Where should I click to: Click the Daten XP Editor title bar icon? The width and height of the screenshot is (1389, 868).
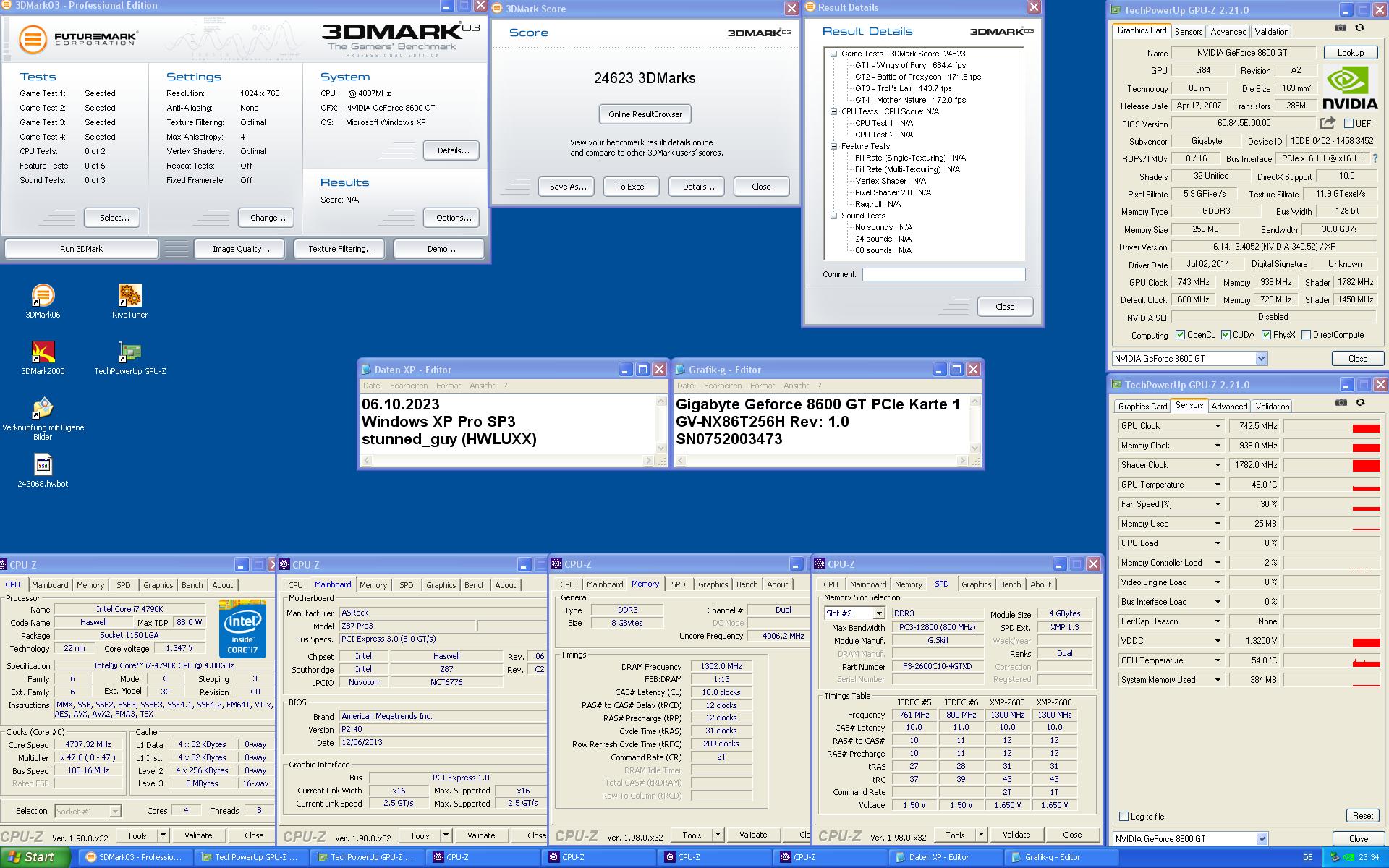click(366, 370)
